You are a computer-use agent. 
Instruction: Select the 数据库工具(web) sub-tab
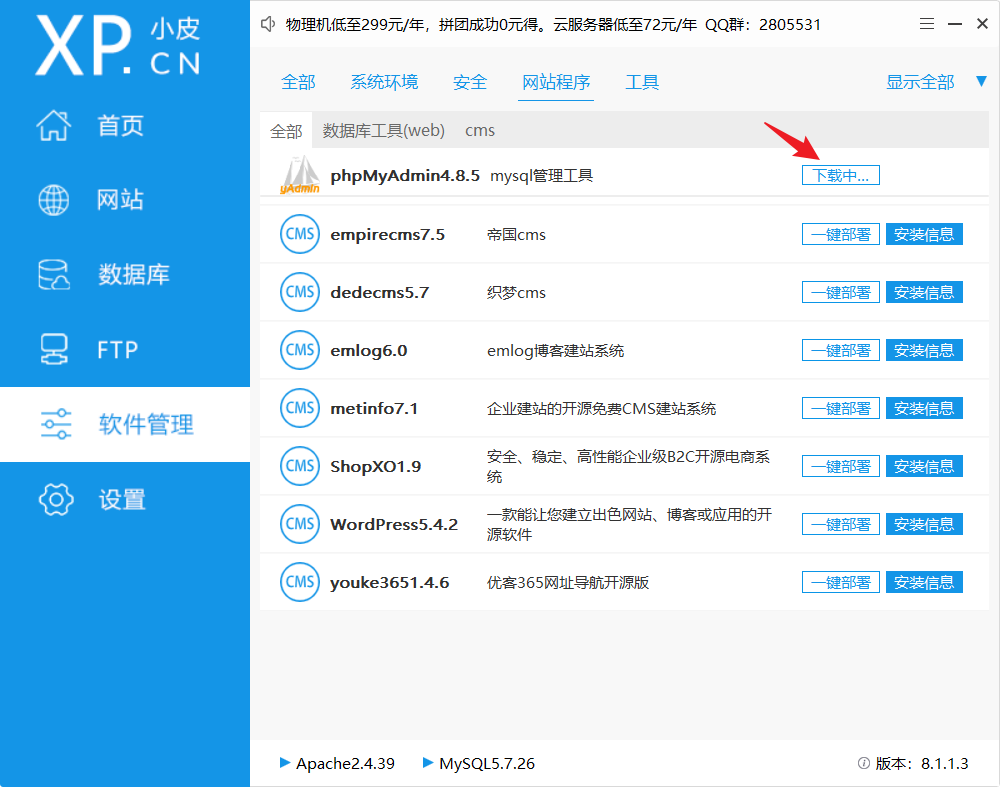coord(383,131)
